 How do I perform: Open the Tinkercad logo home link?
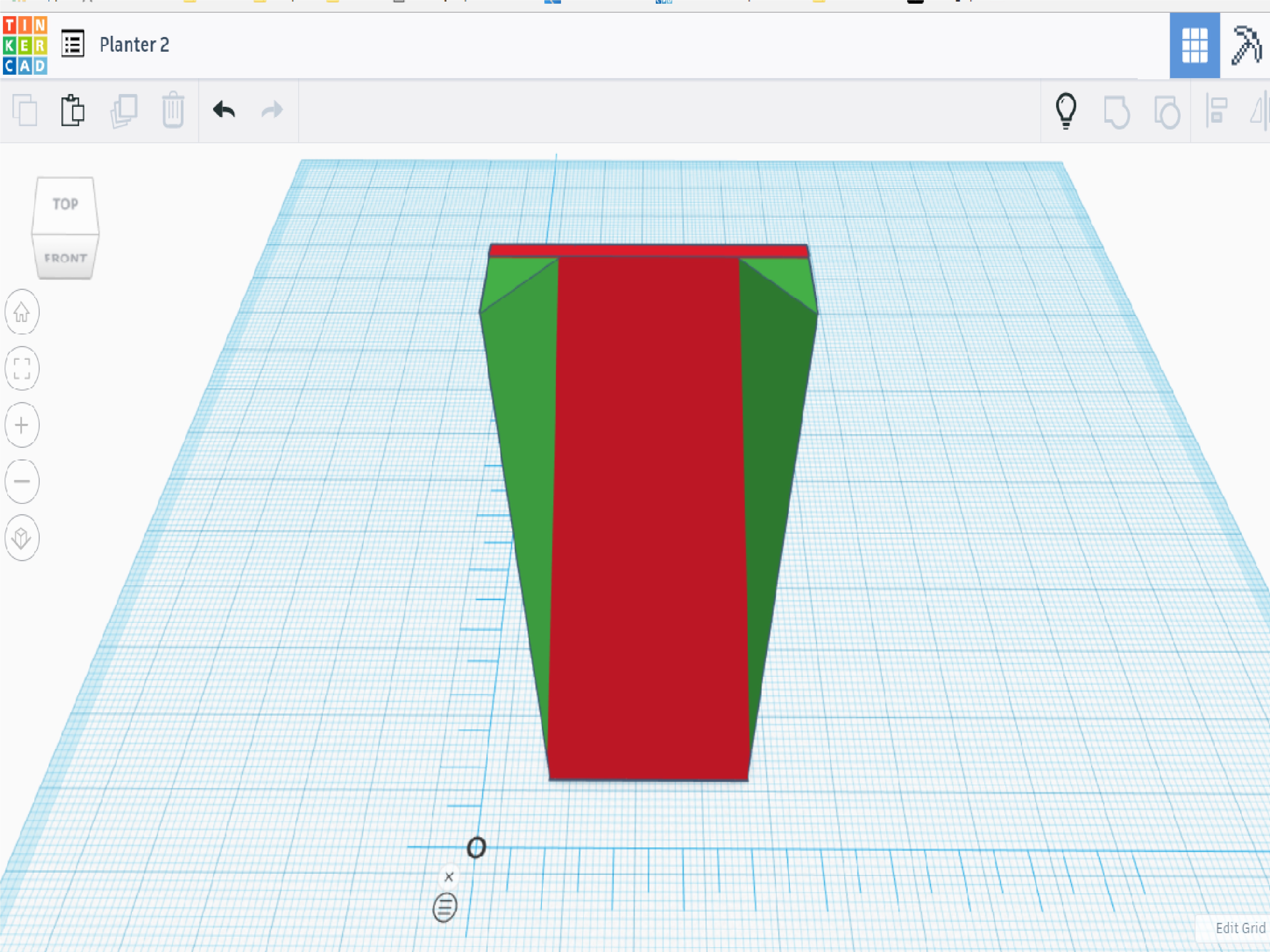[25, 45]
